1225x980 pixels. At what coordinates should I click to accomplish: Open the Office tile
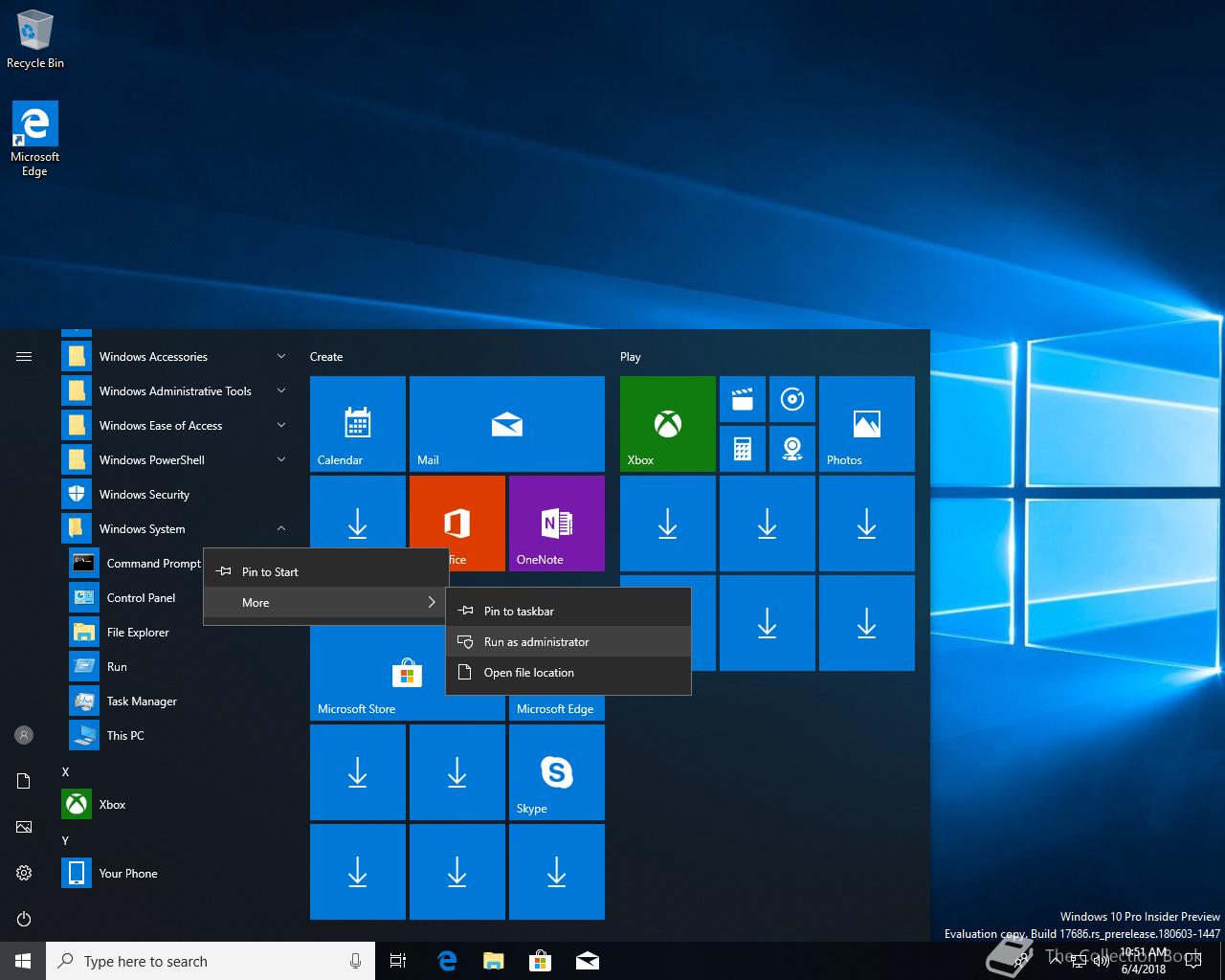point(457,523)
